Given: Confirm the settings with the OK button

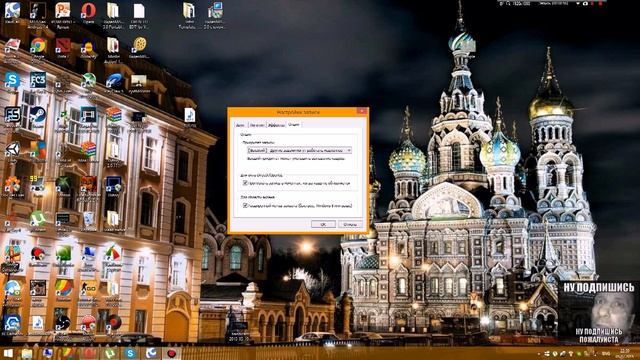Looking at the screenshot, I should (x=323, y=224).
